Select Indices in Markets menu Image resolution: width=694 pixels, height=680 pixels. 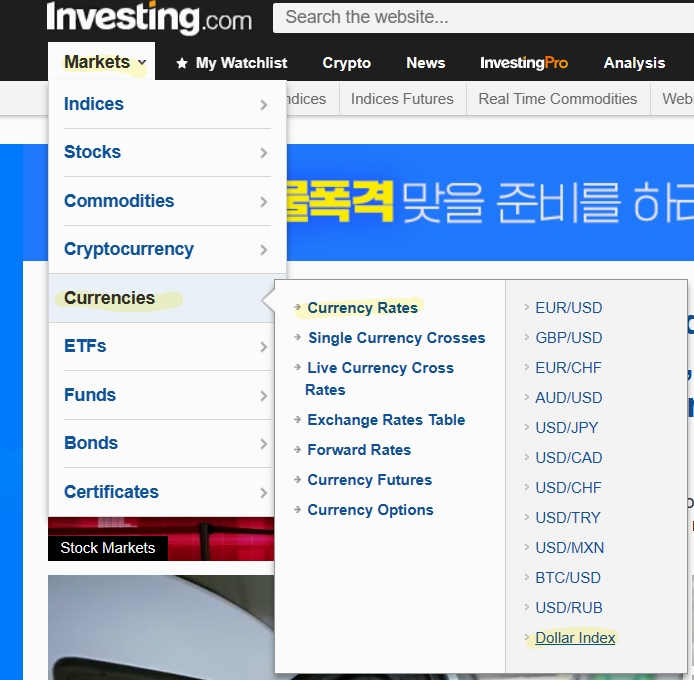[x=94, y=104]
